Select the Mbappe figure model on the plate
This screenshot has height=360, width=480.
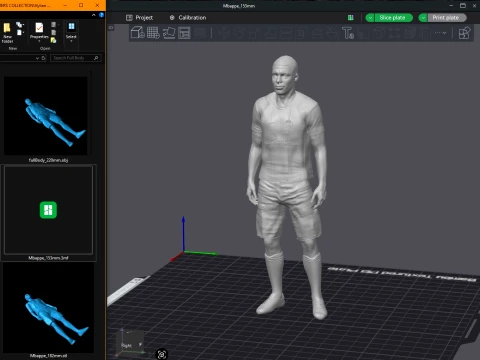pos(286,187)
